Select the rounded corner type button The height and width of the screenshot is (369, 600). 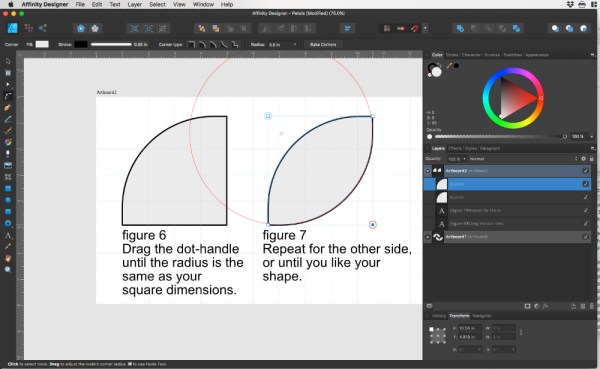202,44
